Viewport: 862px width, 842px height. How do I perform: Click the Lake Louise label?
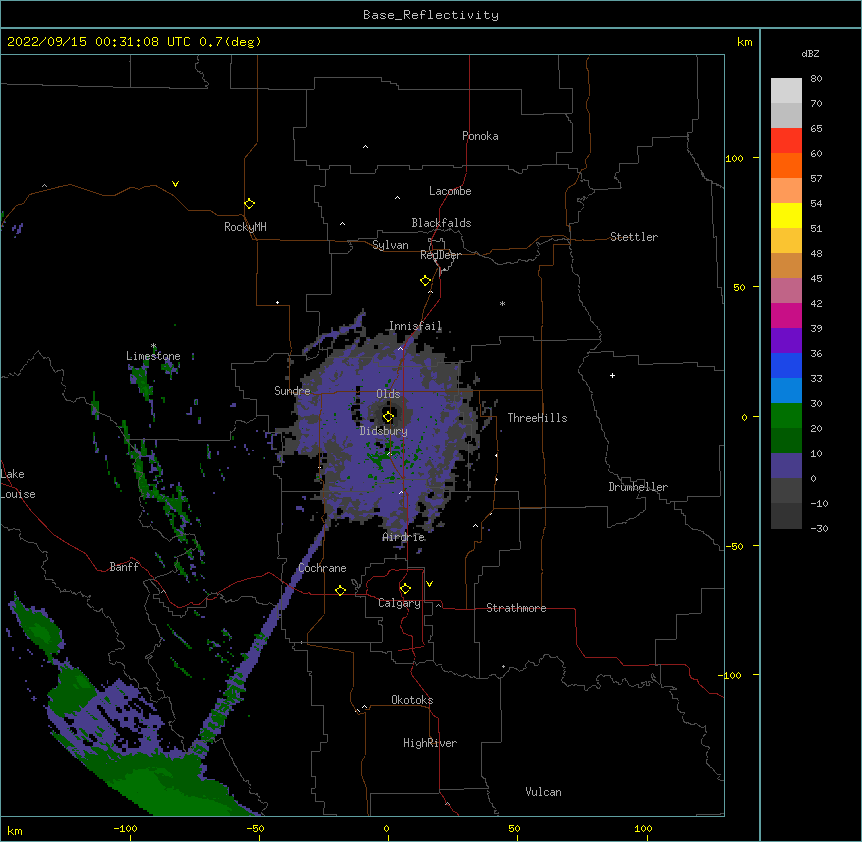coord(18,484)
